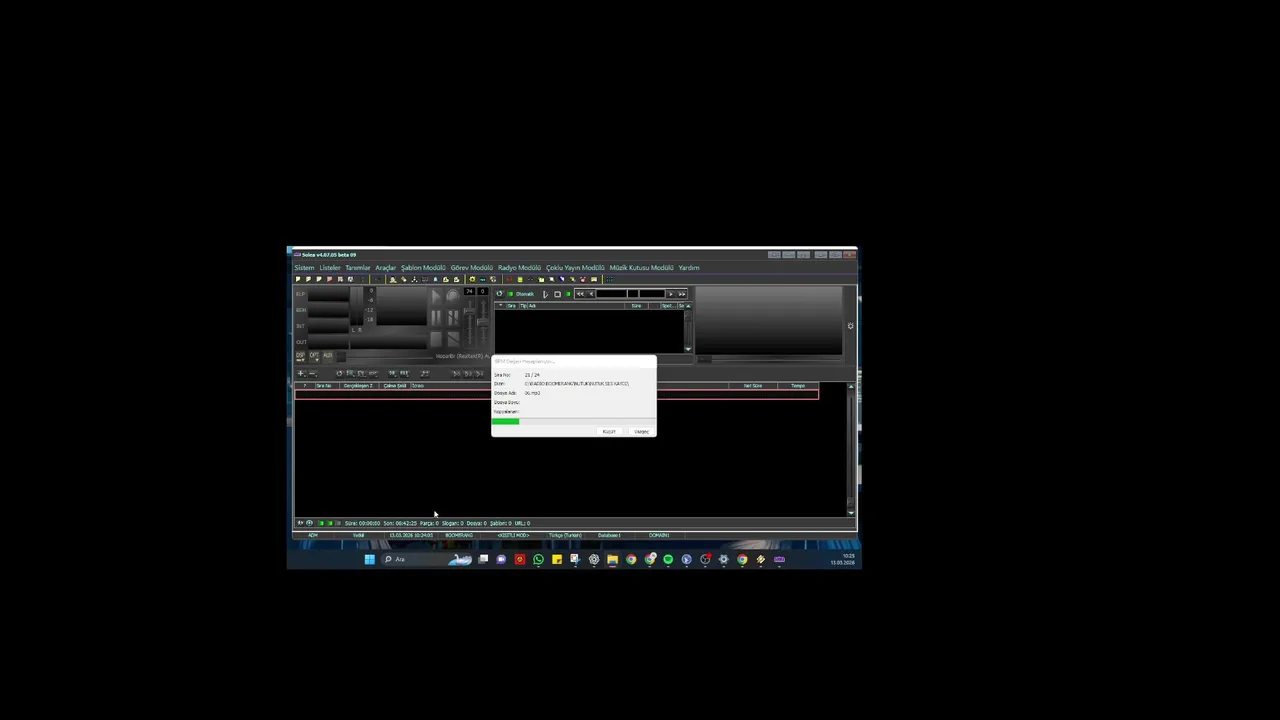This screenshot has width=1280, height=720.
Task: Click the gear icon right of the preview panel
Action: 850,326
